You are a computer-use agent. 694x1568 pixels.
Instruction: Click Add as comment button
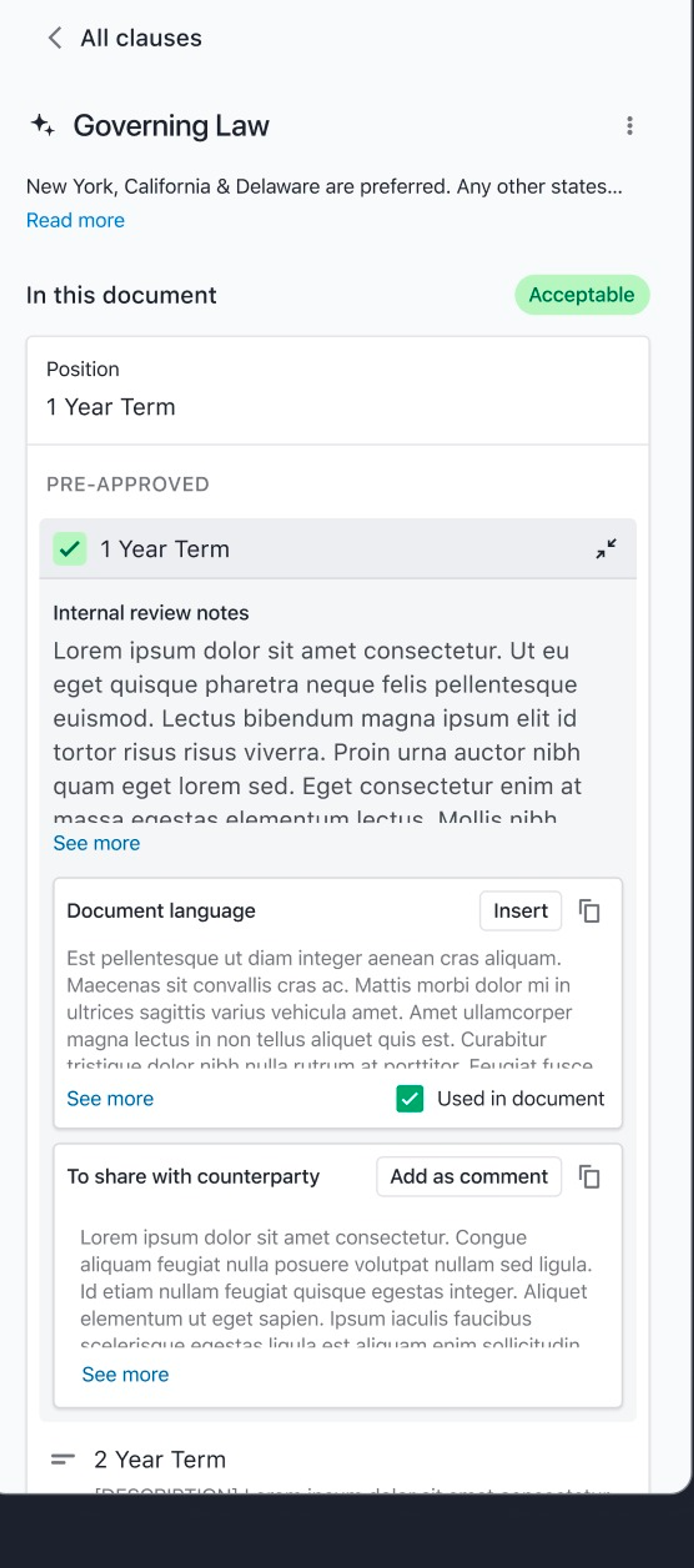[469, 1177]
